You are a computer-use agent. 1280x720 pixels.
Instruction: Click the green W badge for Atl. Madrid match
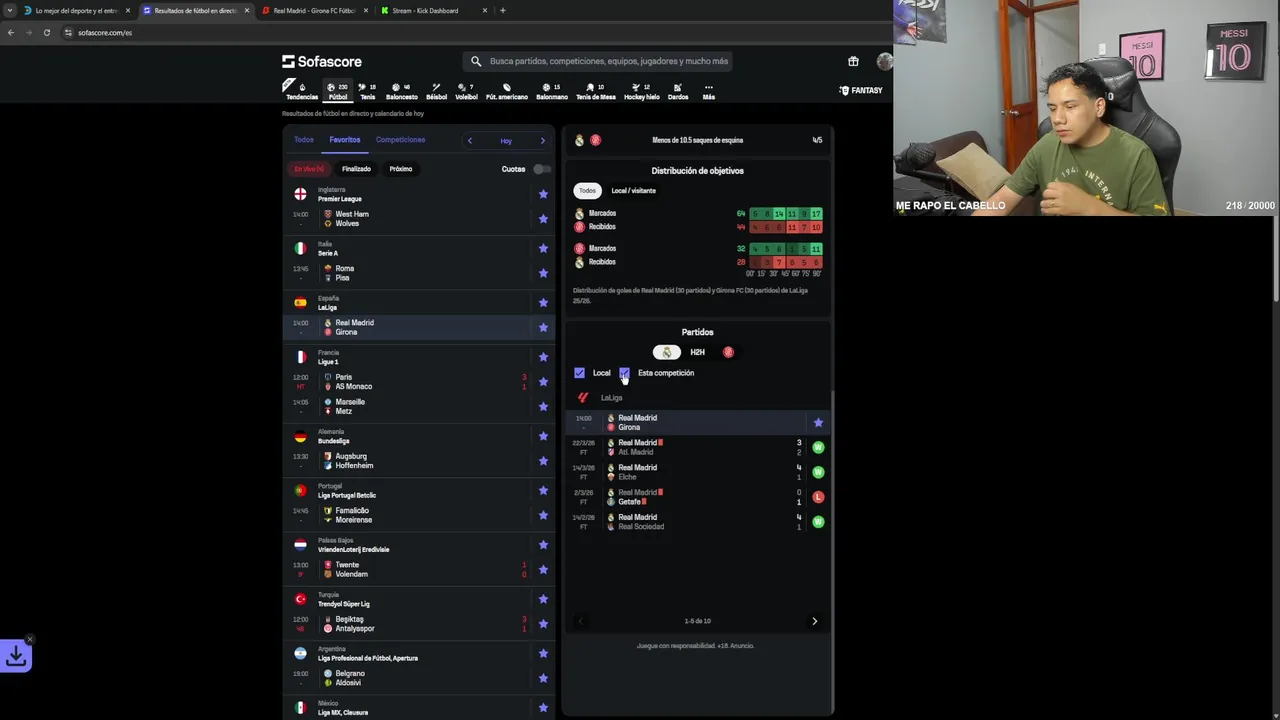coord(818,447)
